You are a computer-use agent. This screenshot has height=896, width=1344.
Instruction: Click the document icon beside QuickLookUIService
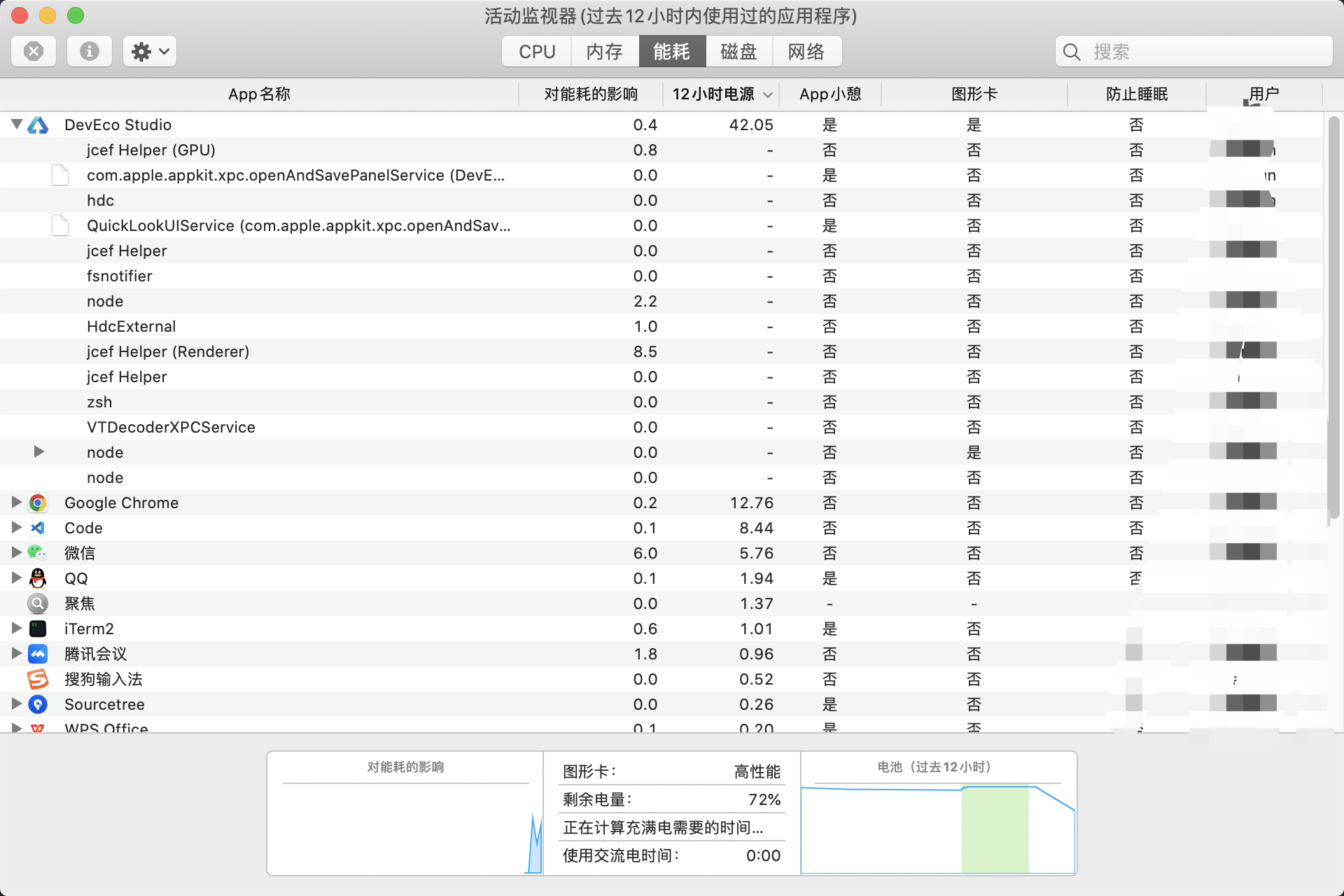60,226
